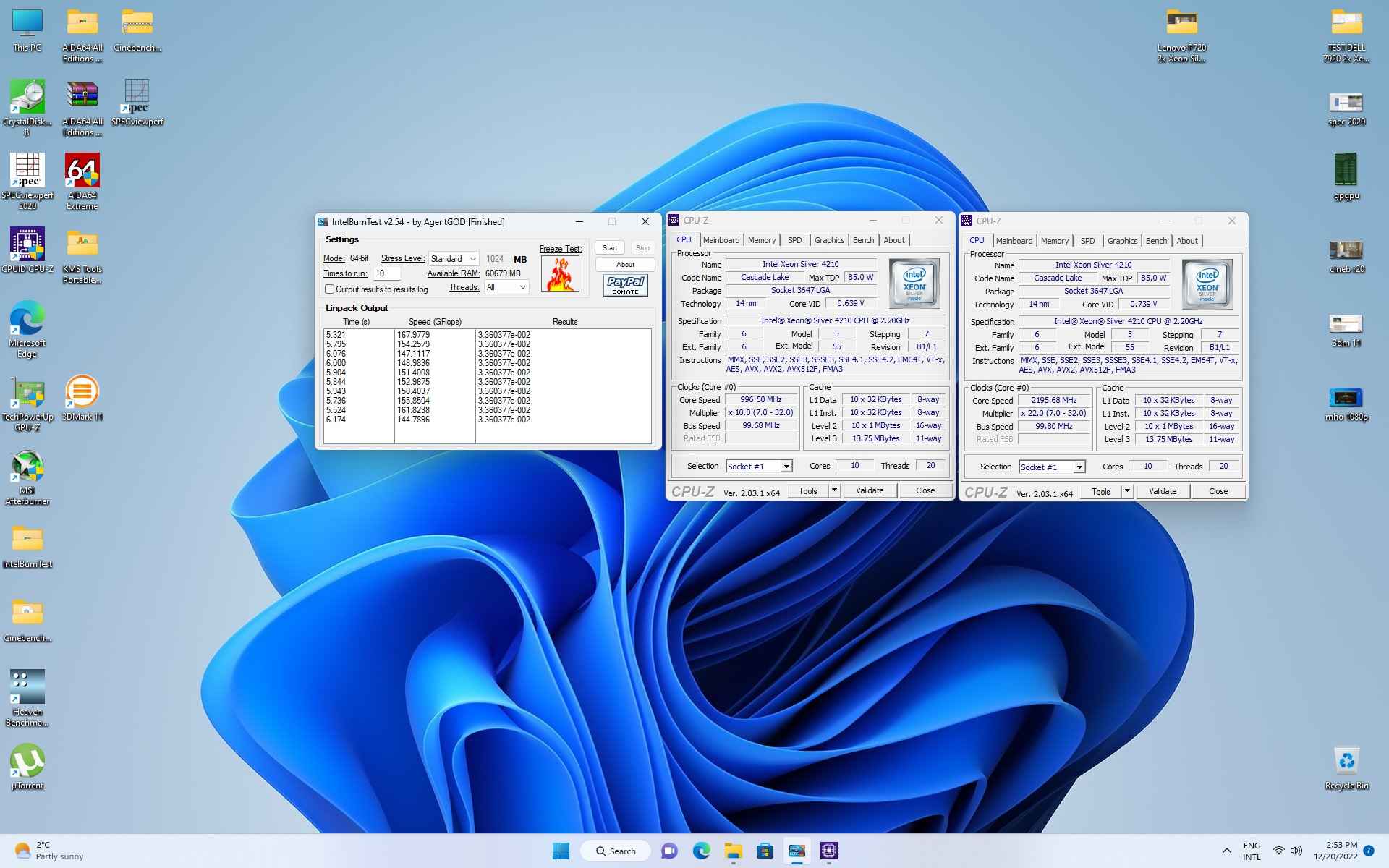Show hidden icons chevron in system tray
The image size is (1389, 868).
coord(1226,851)
